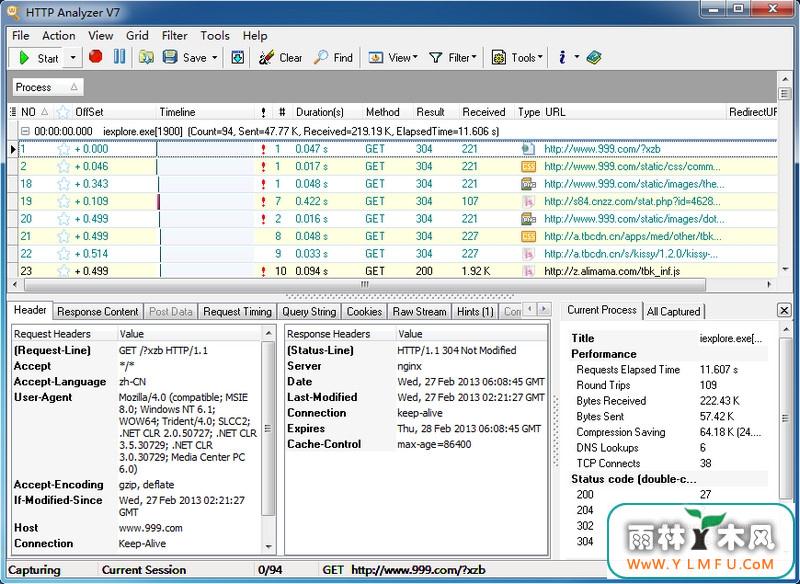The width and height of the screenshot is (800, 584).
Task: Select the URL http://www.999.com/?xzb
Action: point(602,149)
